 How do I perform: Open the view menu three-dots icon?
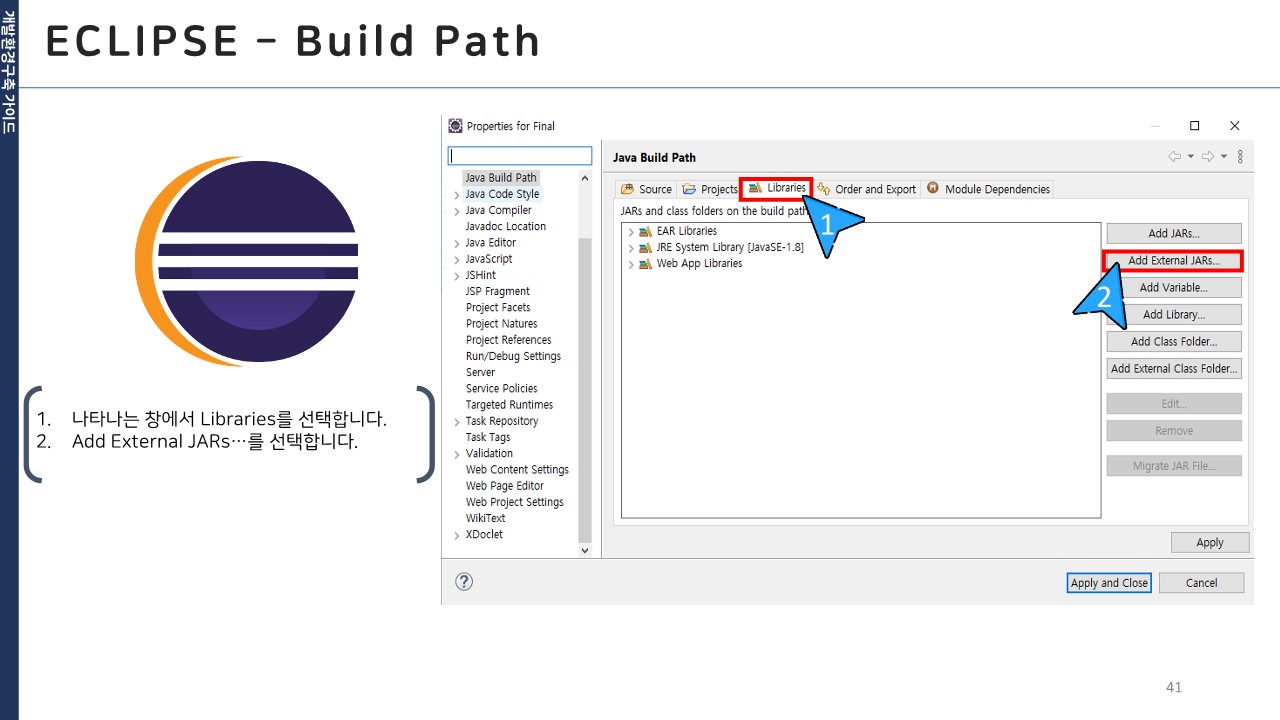(x=1240, y=157)
